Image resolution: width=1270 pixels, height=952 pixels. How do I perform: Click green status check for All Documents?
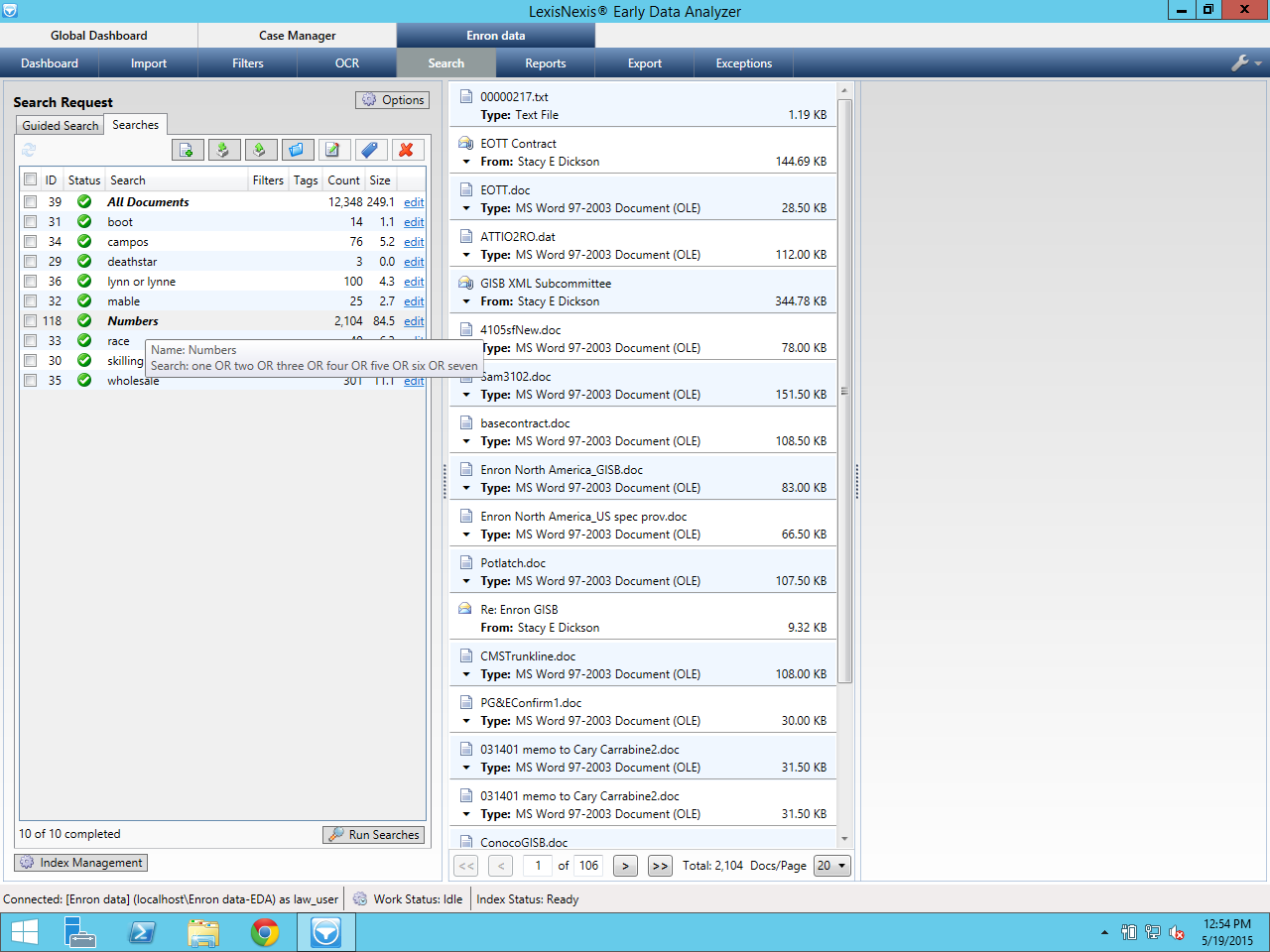pos(84,201)
